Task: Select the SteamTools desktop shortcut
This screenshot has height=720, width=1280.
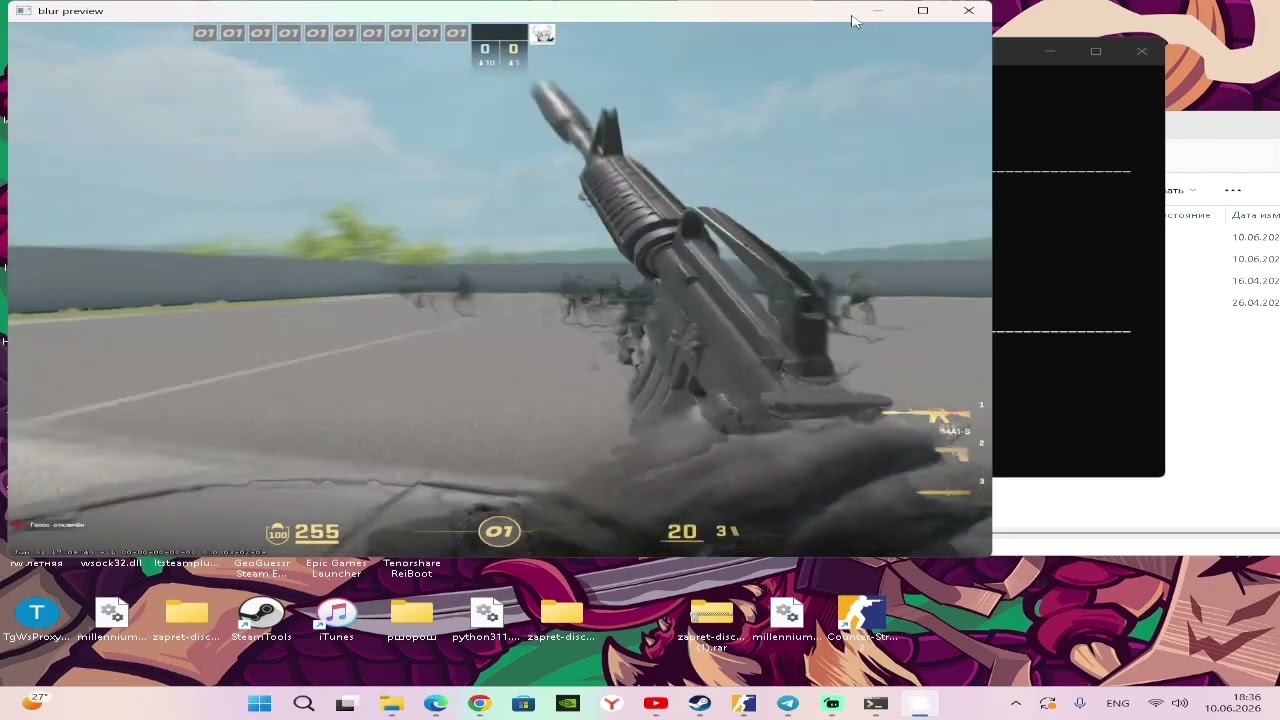Action: 261,620
